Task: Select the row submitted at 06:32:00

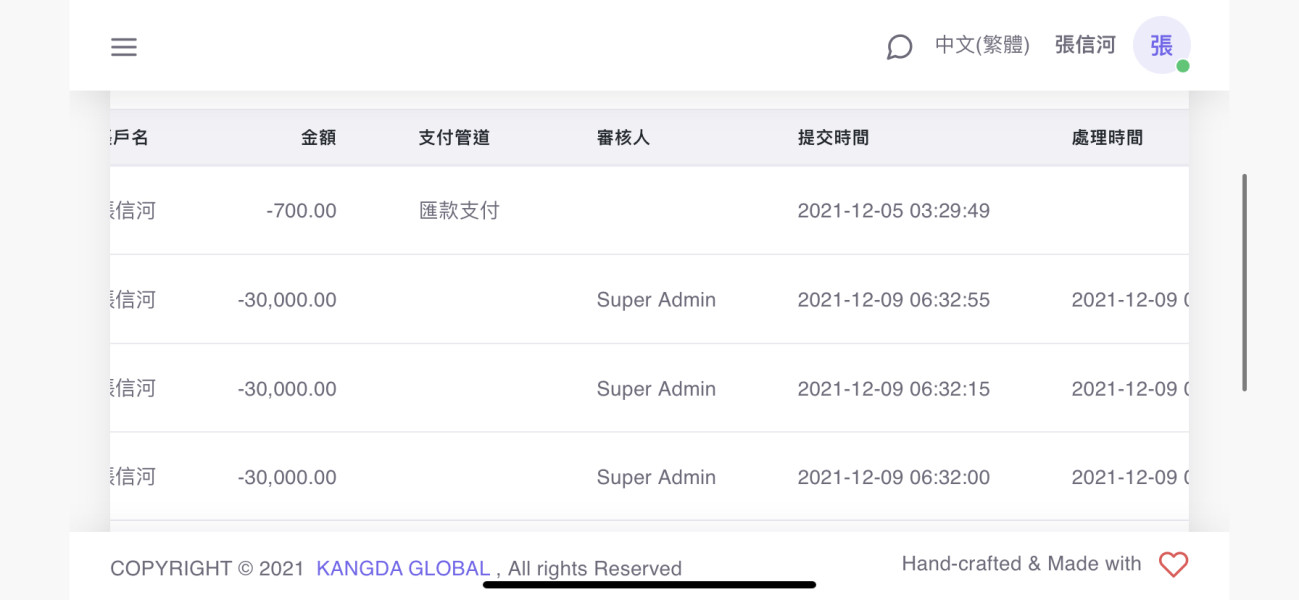Action: (x=893, y=478)
